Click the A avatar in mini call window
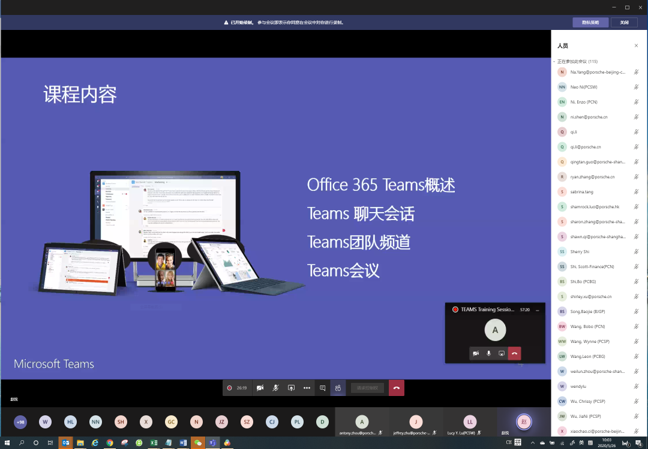The width and height of the screenshot is (648, 449). point(495,330)
